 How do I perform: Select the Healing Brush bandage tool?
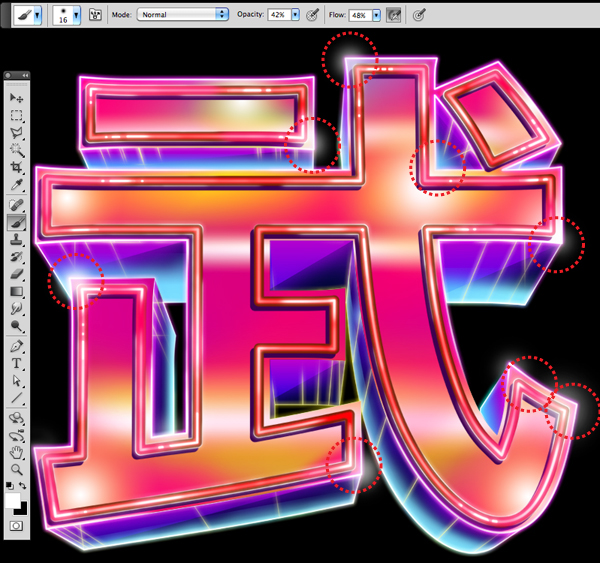[x=16, y=205]
